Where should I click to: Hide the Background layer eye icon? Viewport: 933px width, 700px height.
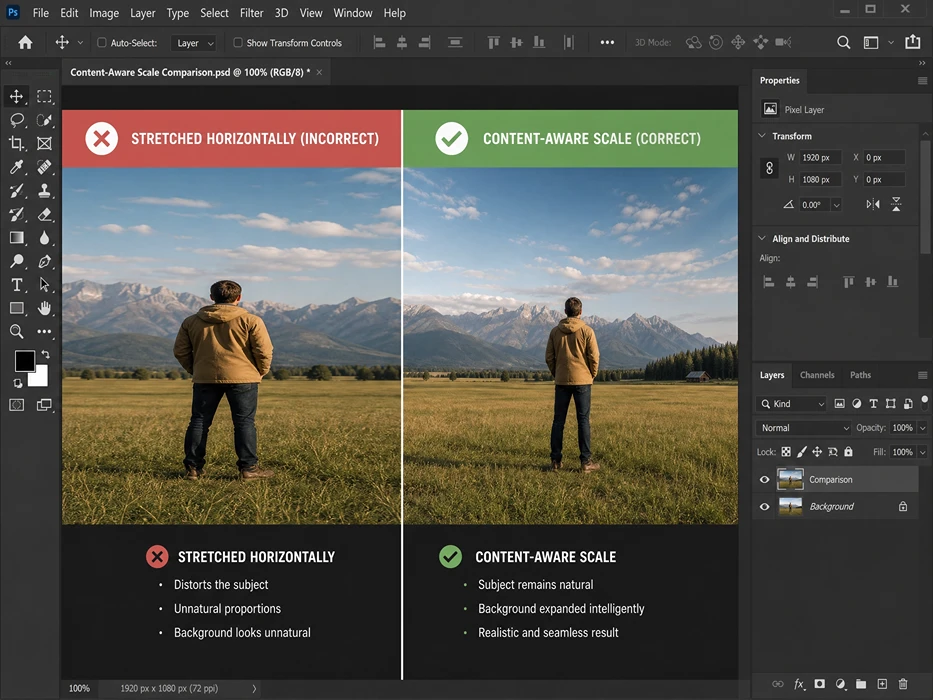pyautogui.click(x=765, y=507)
